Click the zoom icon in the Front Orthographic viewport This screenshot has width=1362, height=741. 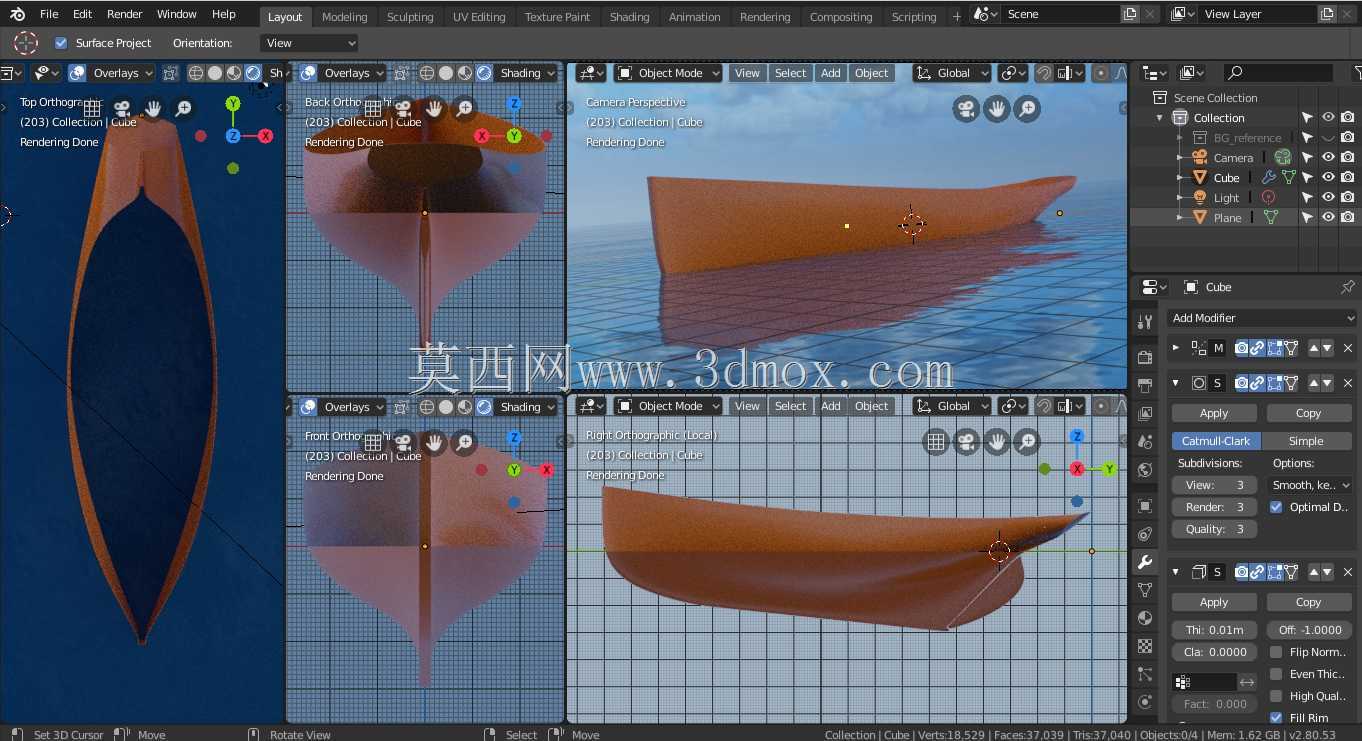coord(465,442)
